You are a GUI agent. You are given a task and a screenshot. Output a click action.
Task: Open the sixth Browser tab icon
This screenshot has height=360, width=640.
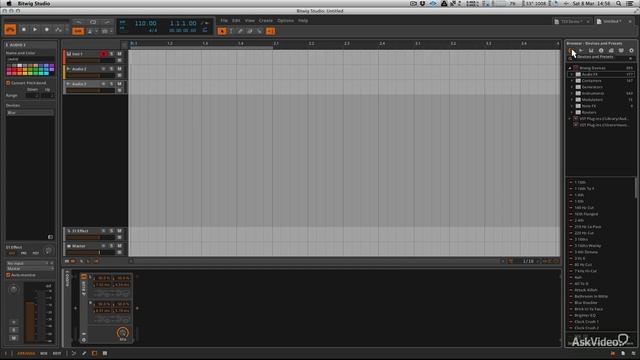621,50
